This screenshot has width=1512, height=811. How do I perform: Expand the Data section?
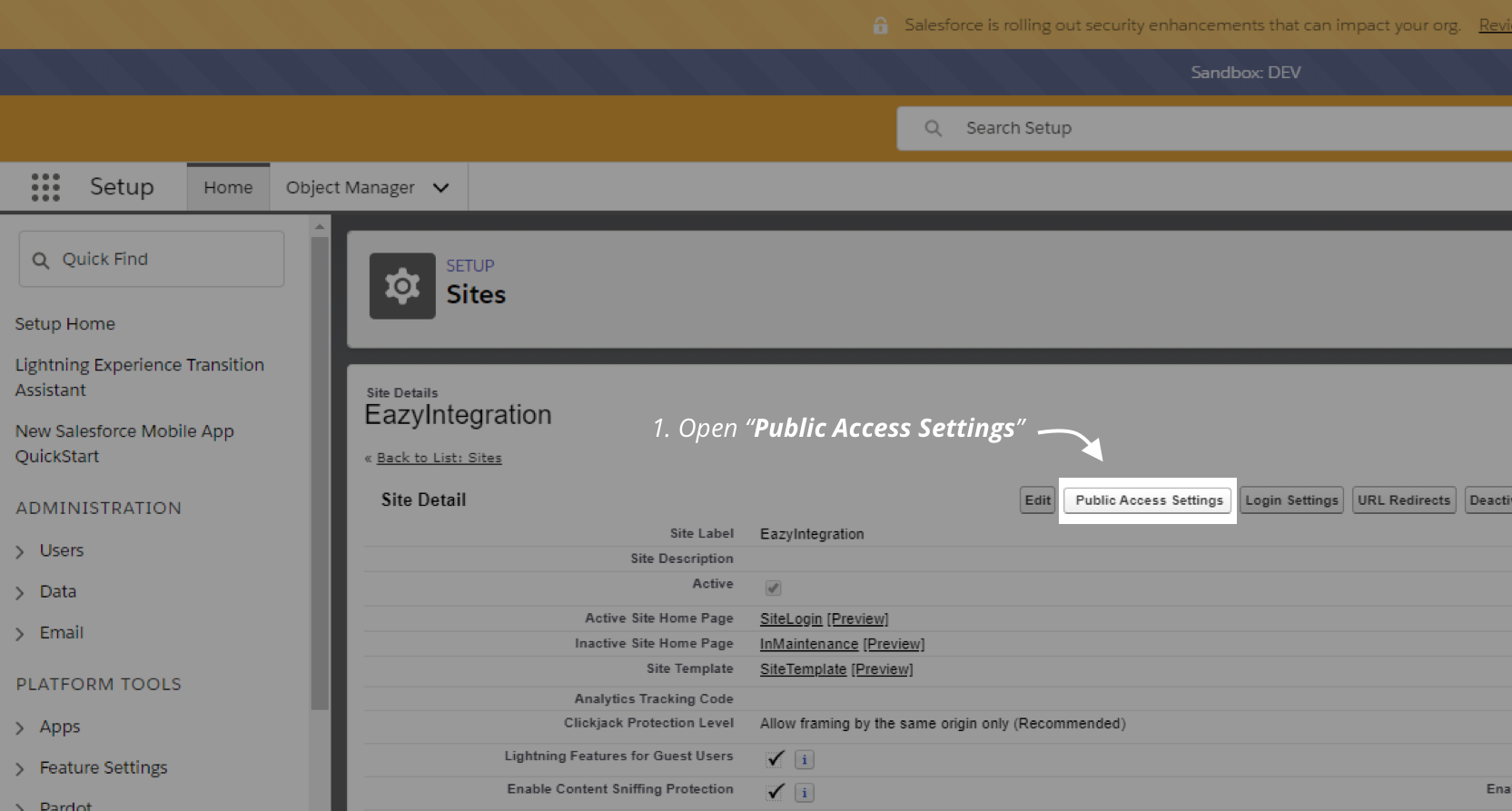coord(20,592)
